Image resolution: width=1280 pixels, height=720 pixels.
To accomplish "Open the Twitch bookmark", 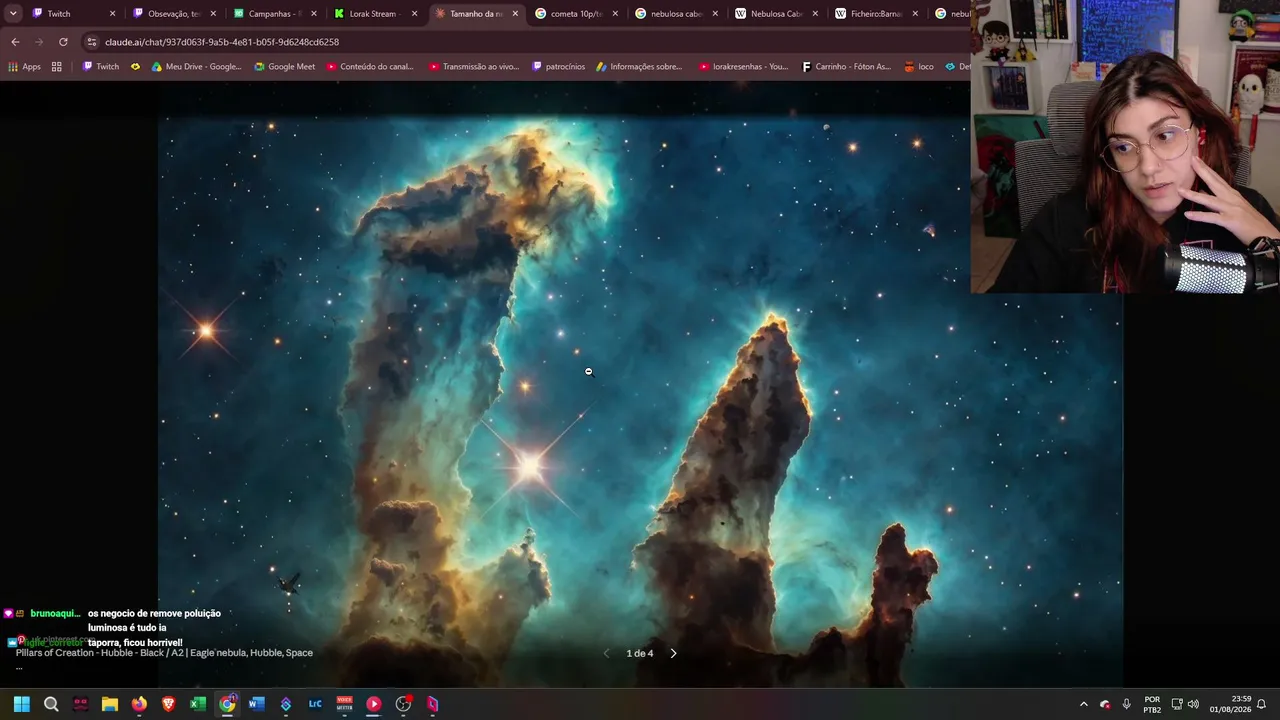I will tap(100, 67).
